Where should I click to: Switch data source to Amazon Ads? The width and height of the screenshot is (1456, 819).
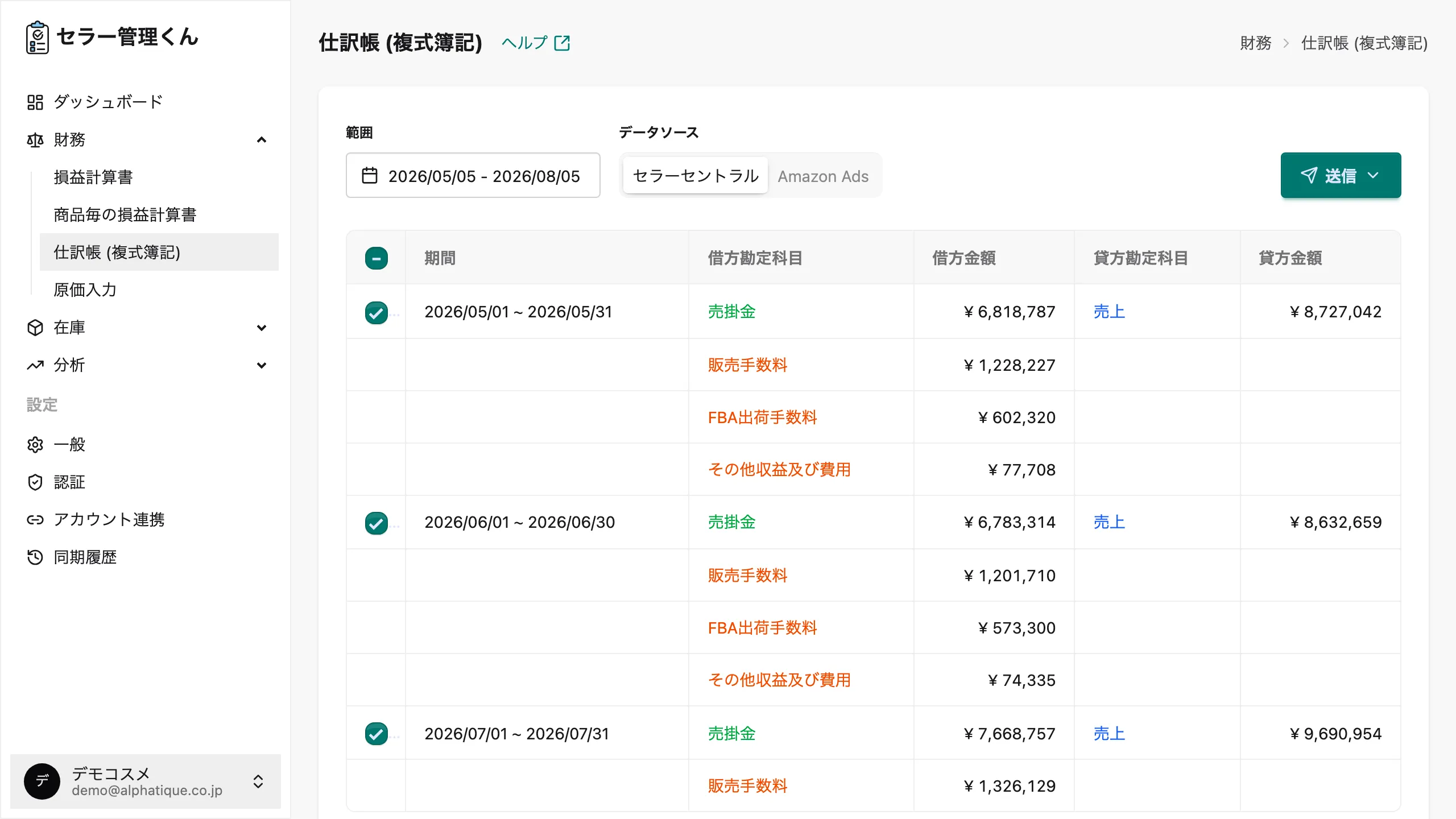tap(823, 176)
